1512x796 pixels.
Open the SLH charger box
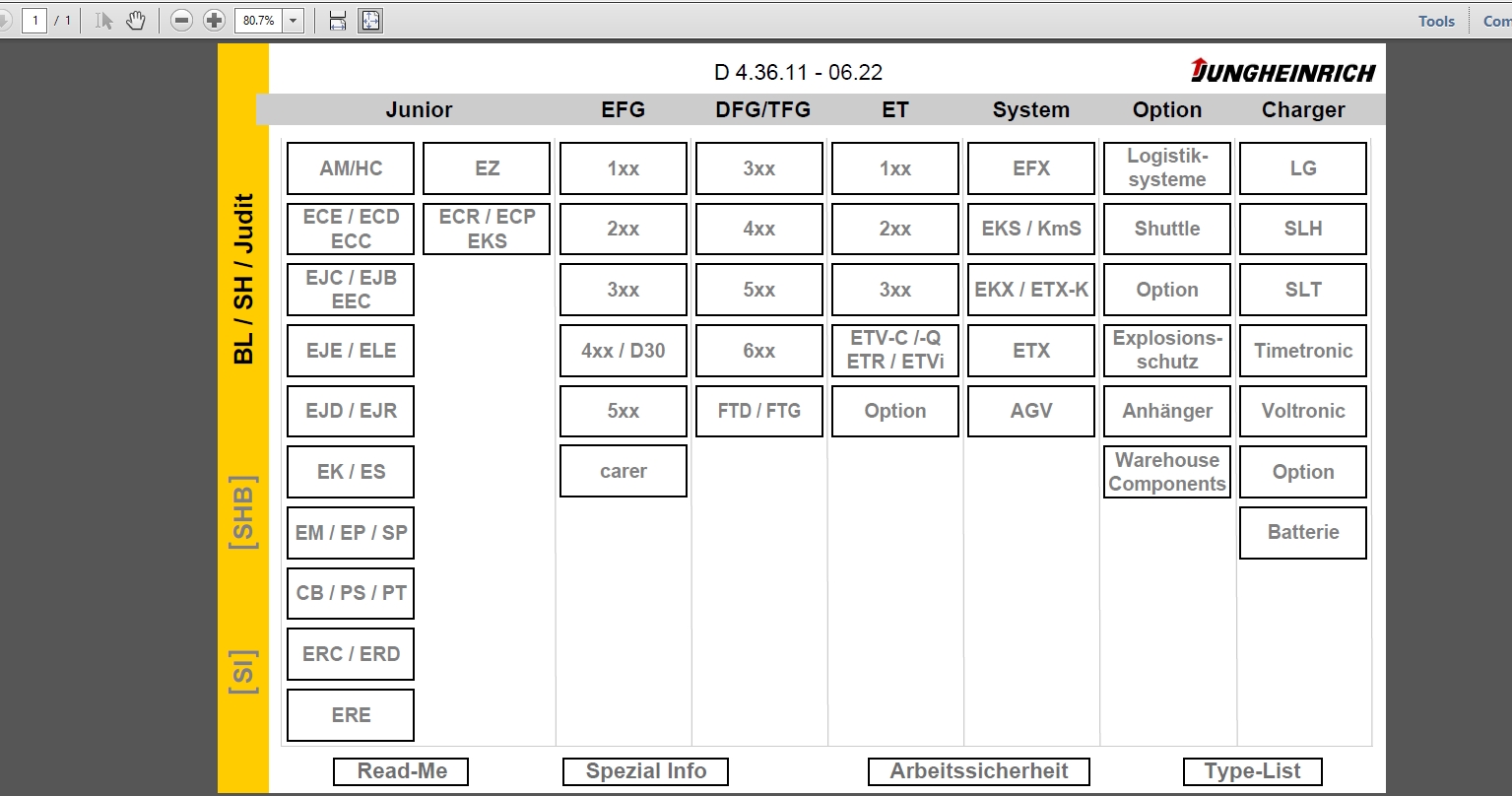pos(1303,229)
